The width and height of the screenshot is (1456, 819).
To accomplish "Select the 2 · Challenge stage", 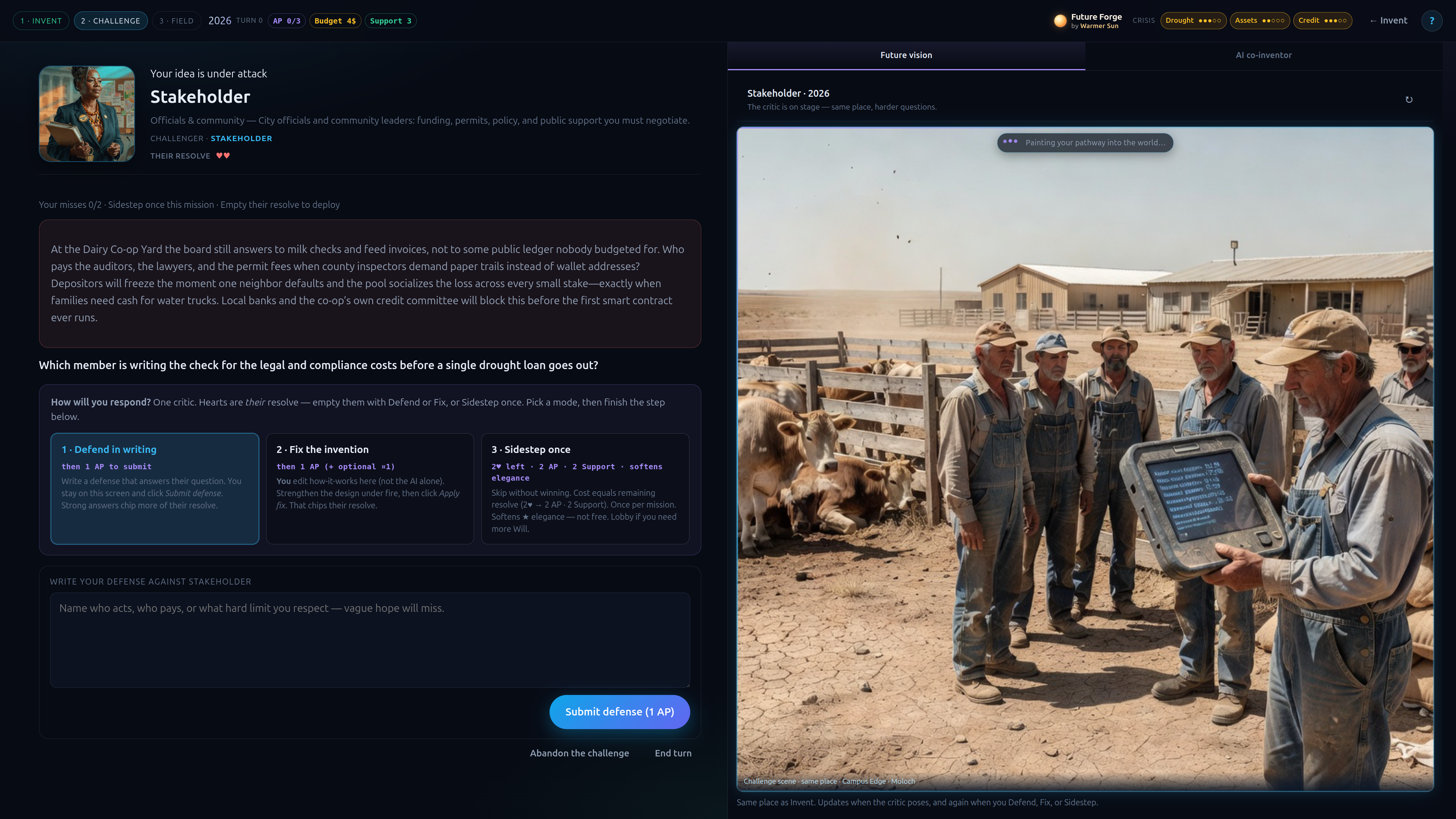I will click(x=111, y=21).
